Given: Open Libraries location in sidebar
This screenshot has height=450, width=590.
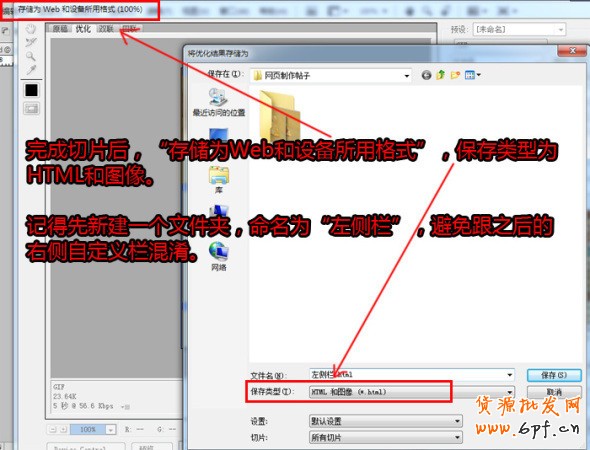Looking at the screenshot, I should (x=219, y=180).
